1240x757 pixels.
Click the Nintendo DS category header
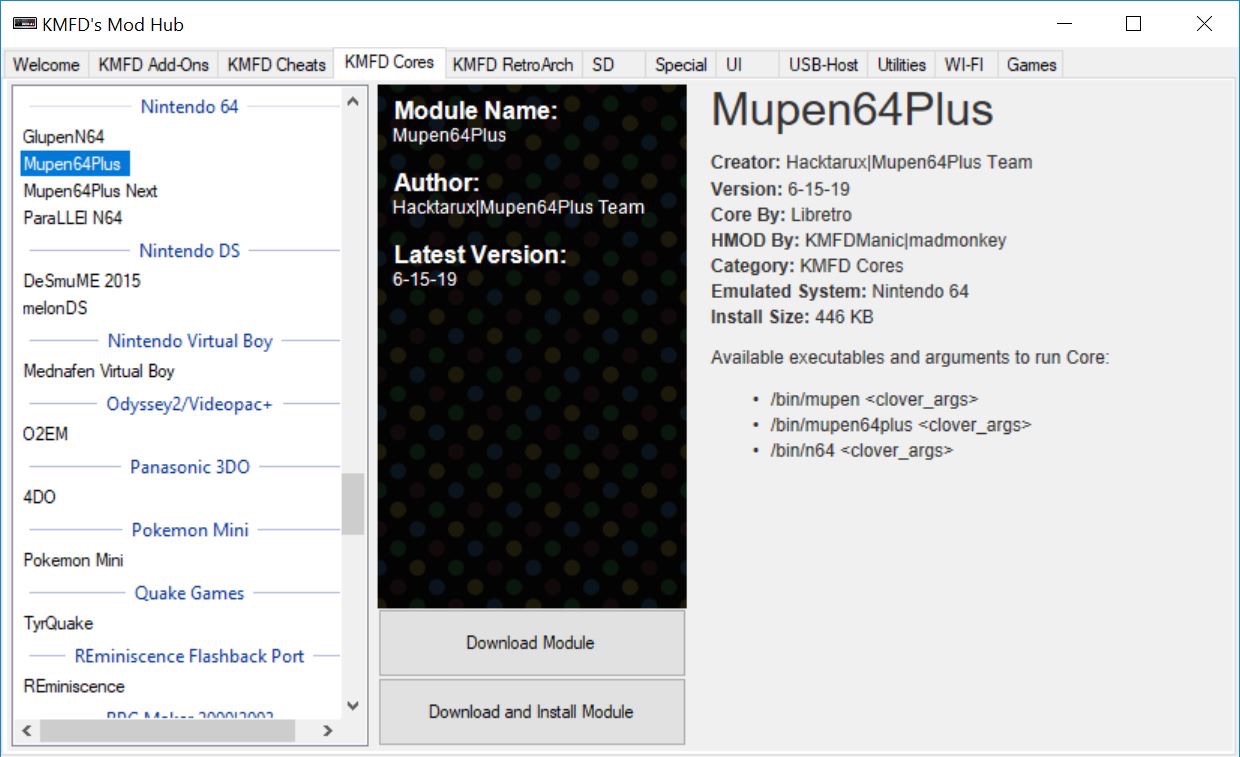click(x=189, y=250)
